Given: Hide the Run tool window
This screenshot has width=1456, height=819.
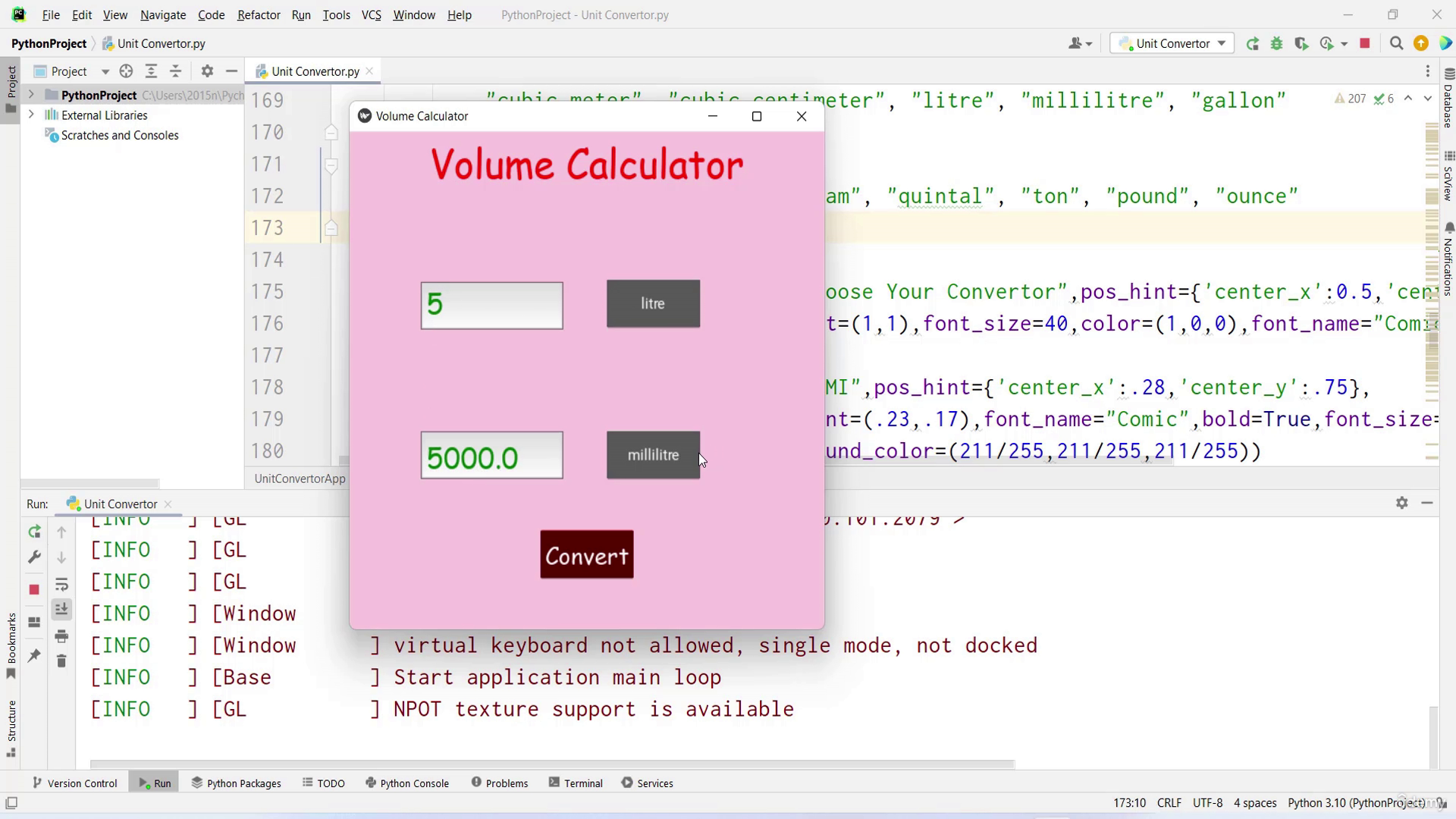Looking at the screenshot, I should [1427, 503].
